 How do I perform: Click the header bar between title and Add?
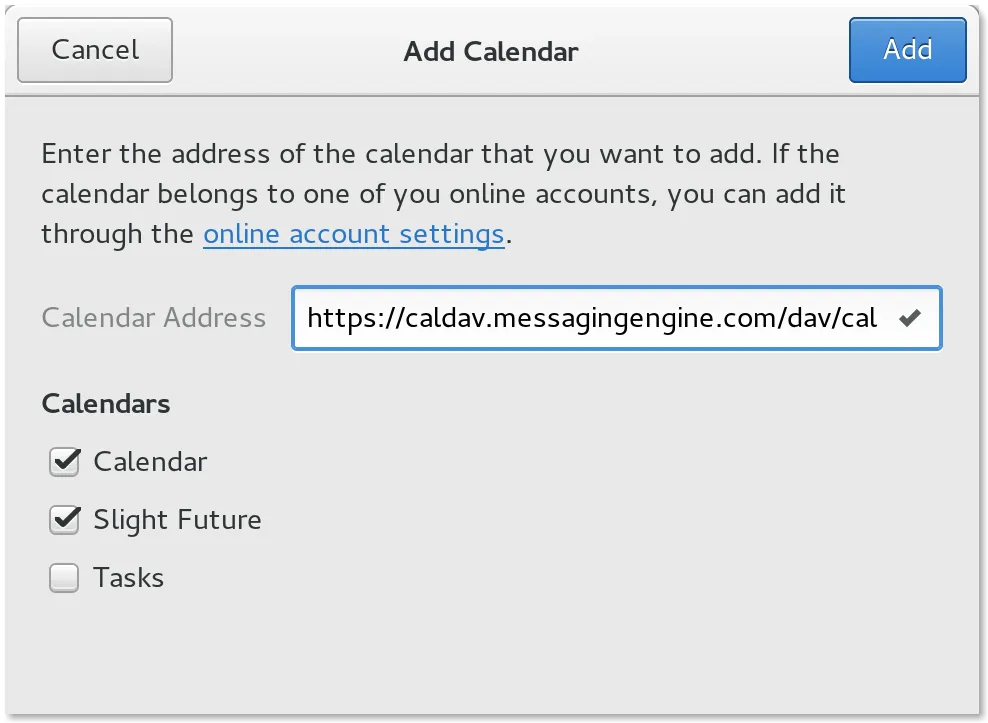(713, 50)
